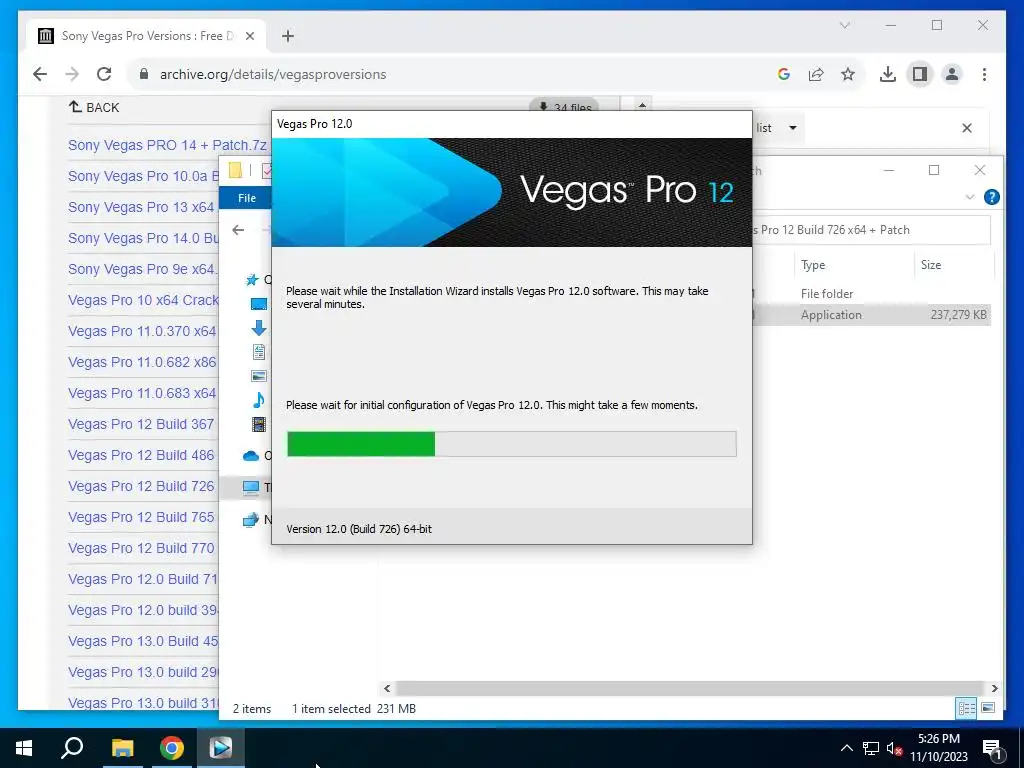Share this page via share icon
This screenshot has height=768, width=1024.
816,74
